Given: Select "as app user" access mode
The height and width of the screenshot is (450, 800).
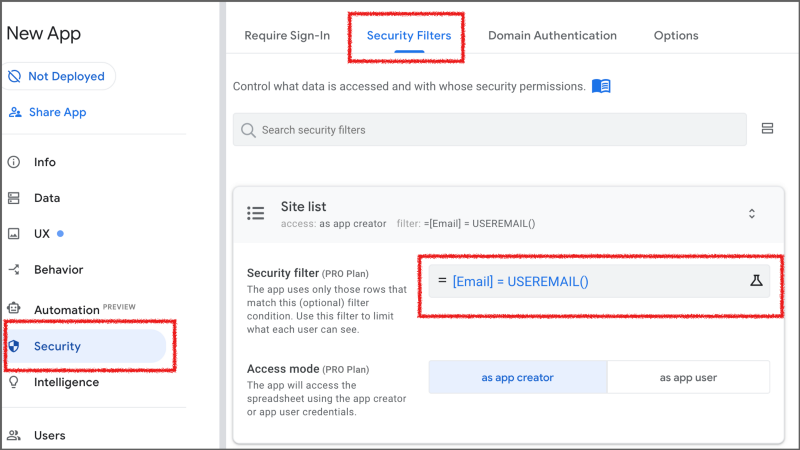Looking at the screenshot, I should [688, 378].
